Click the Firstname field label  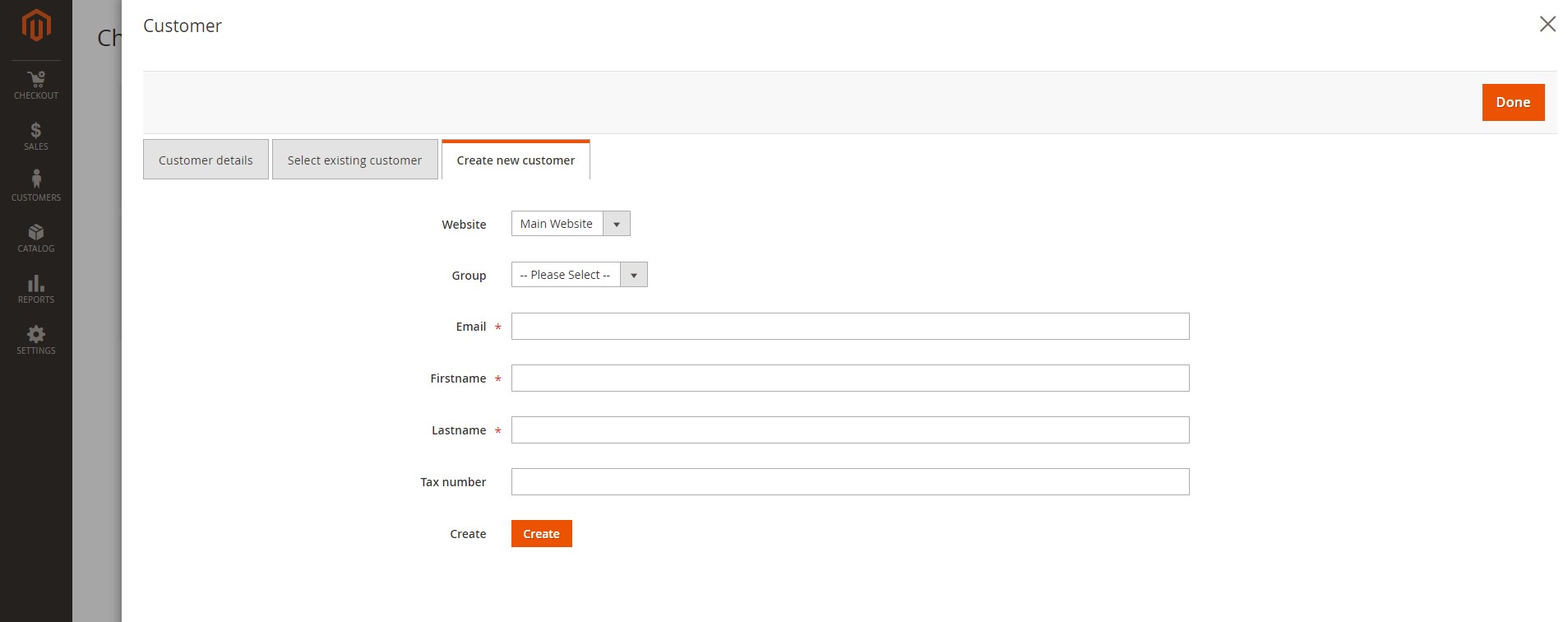[x=458, y=378]
